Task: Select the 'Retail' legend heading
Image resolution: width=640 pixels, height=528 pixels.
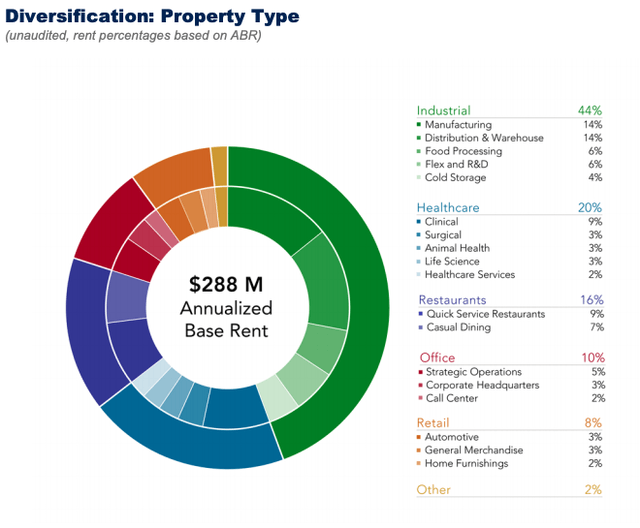Action: (x=433, y=423)
